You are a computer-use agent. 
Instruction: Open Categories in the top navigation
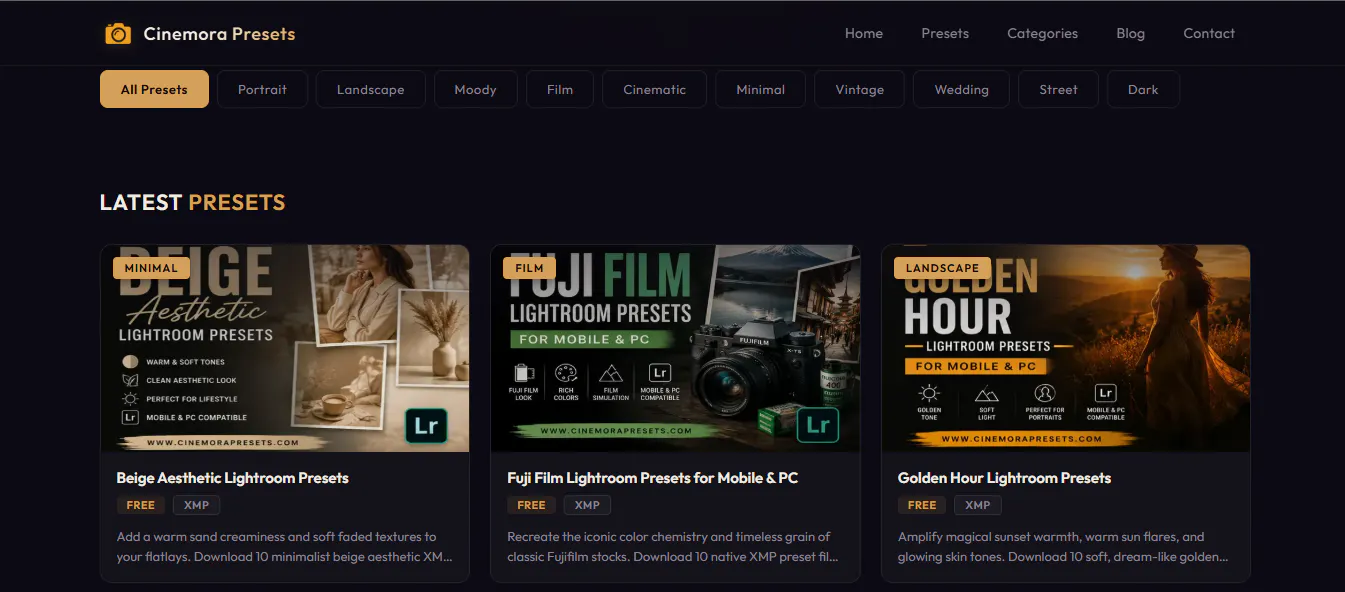(x=1042, y=33)
